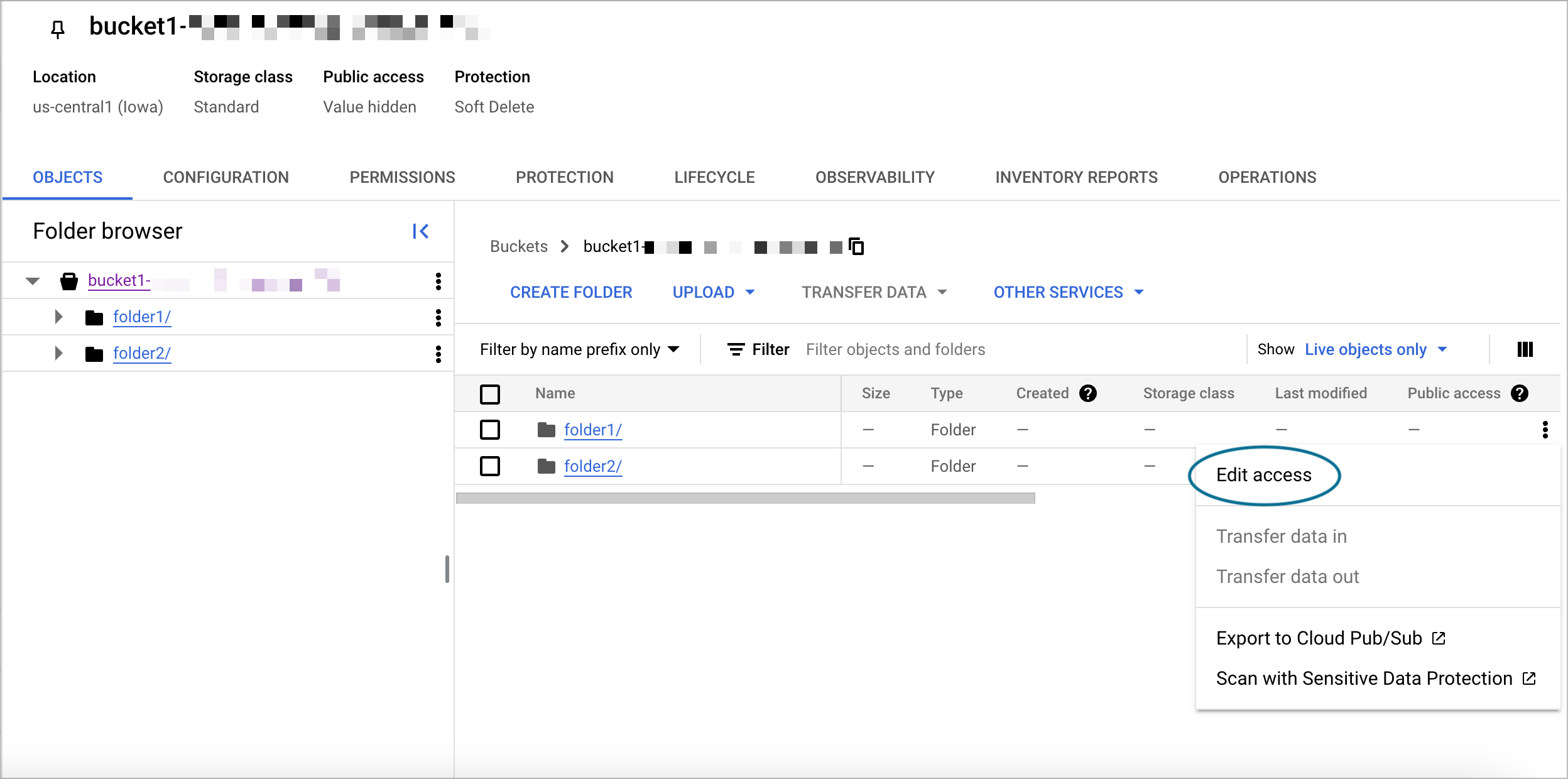Expand folder1/ in folder browser
The width and height of the screenshot is (1568, 779).
(56, 317)
